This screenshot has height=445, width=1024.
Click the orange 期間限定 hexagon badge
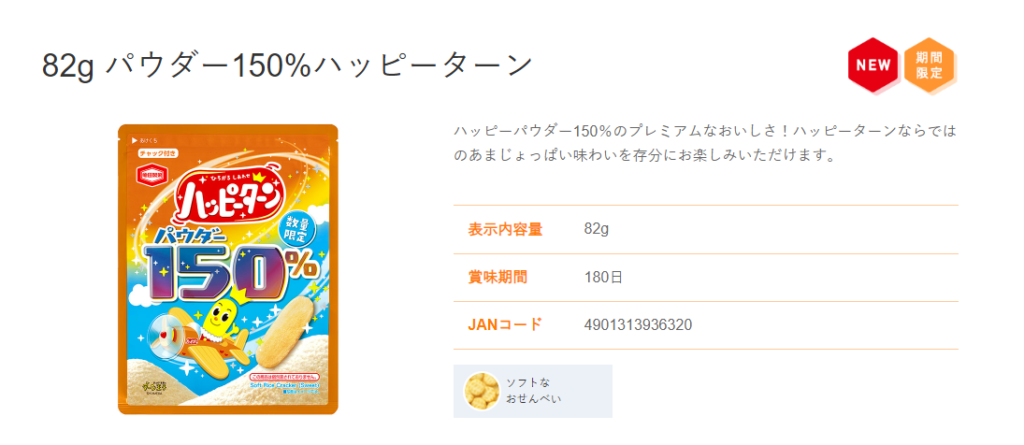pyautogui.click(x=930, y=66)
